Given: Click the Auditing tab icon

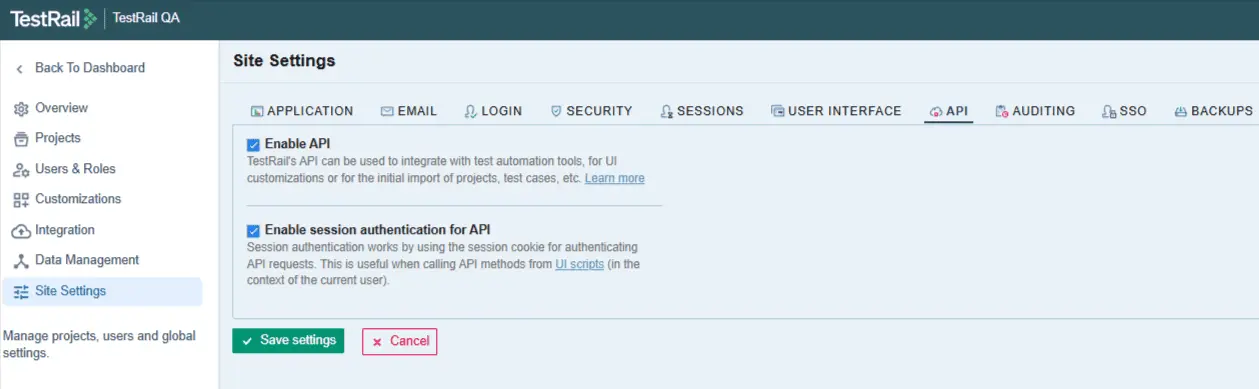Looking at the screenshot, I should pyautogui.click(x=1002, y=112).
